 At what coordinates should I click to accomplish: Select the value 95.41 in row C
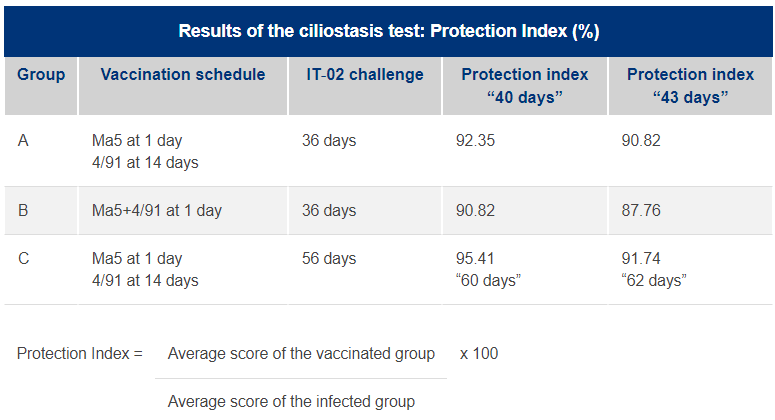(x=475, y=258)
